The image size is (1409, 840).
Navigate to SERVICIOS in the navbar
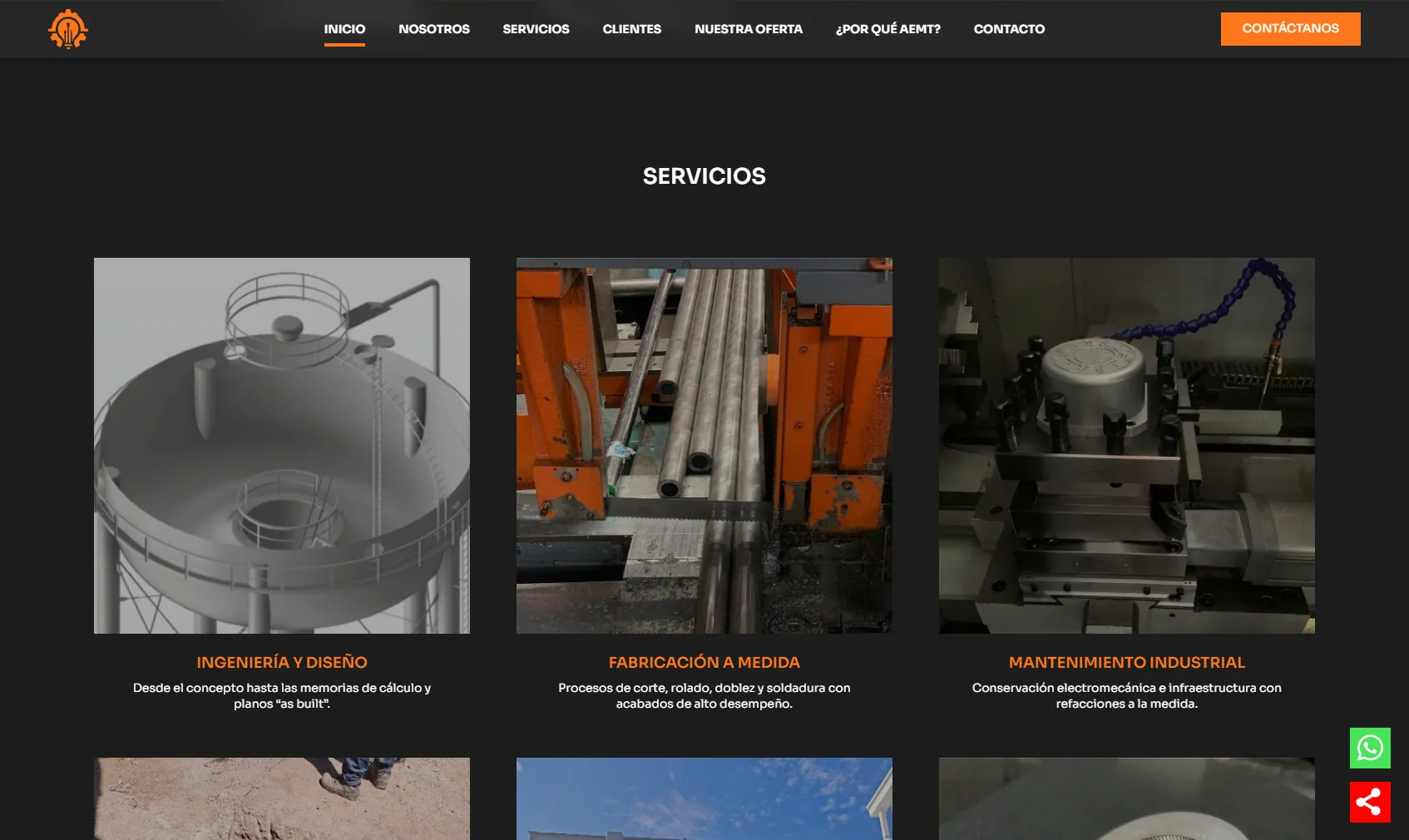(536, 29)
